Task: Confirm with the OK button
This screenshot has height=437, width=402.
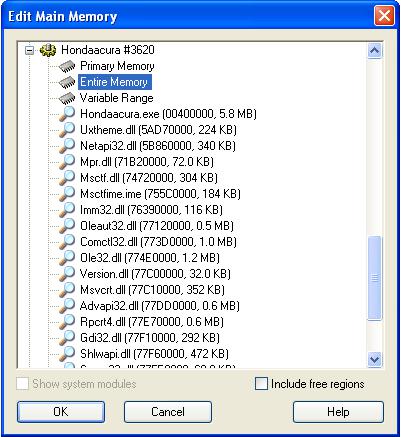Action: (61, 412)
